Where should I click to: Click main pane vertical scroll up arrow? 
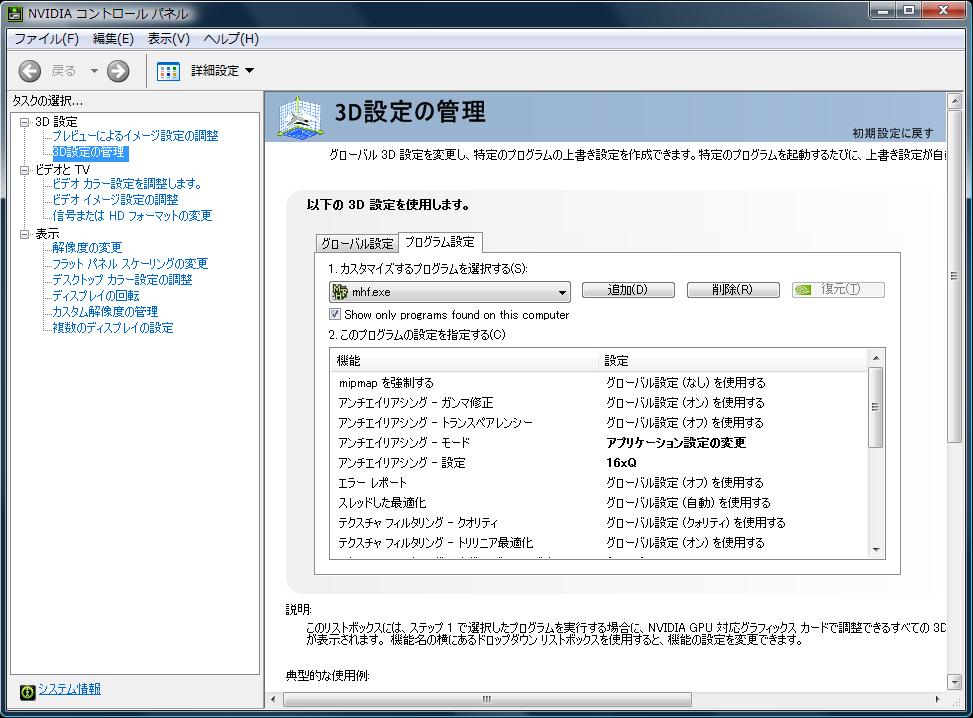click(x=955, y=101)
